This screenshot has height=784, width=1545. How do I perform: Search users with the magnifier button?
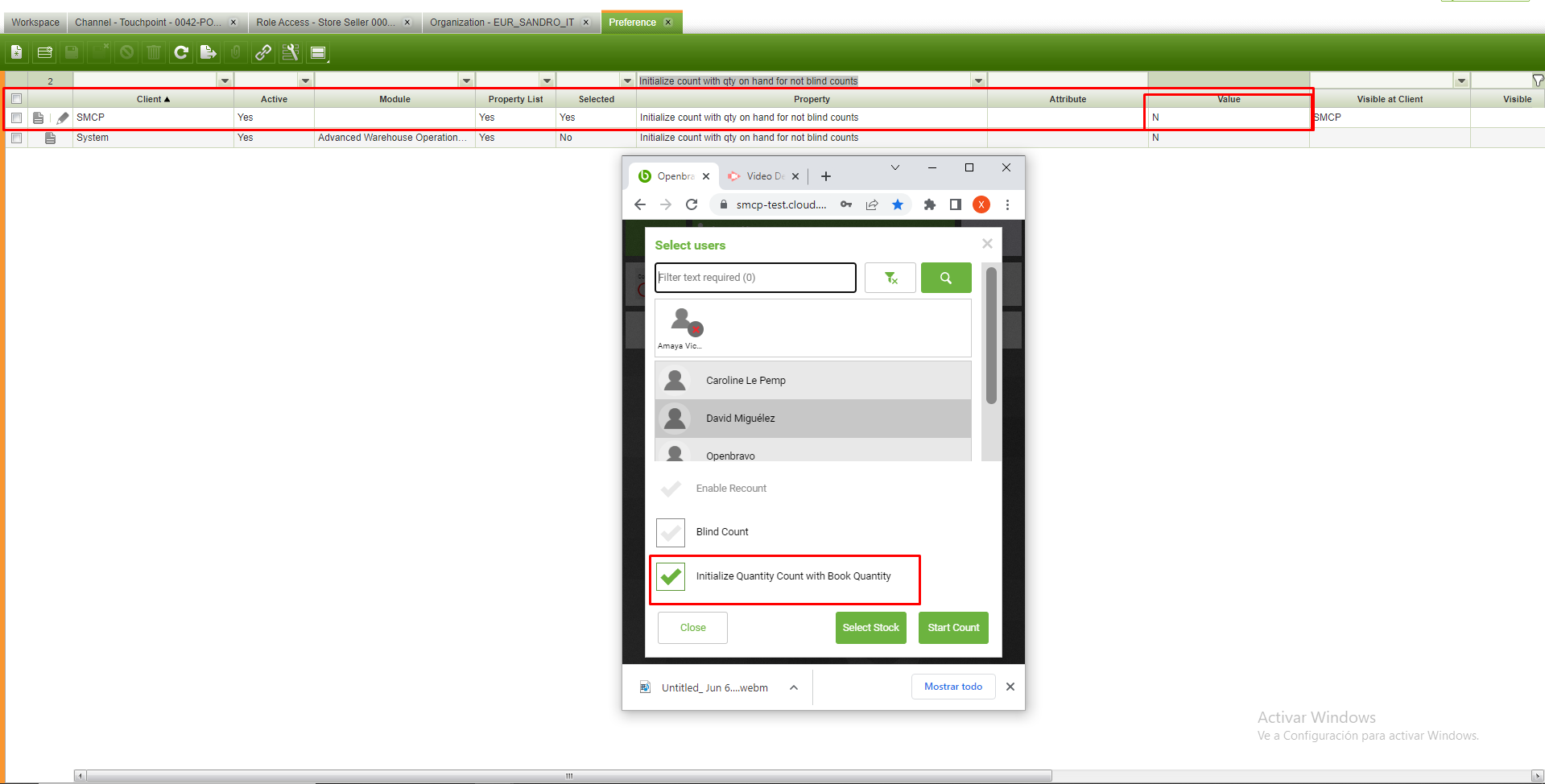946,278
